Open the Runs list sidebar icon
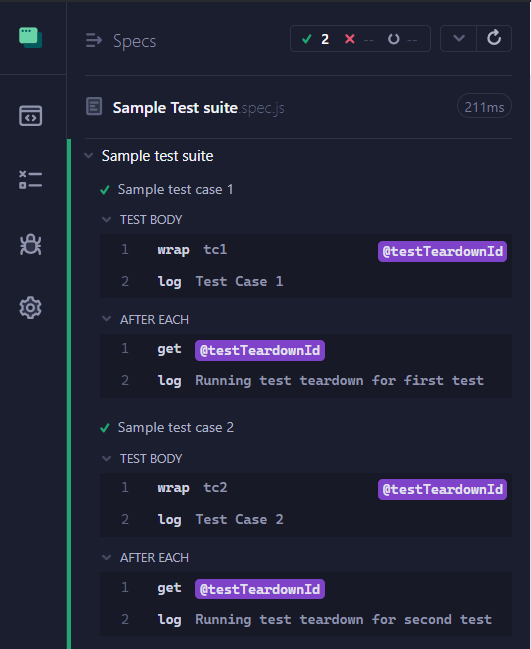This screenshot has height=649, width=531. tap(30, 180)
